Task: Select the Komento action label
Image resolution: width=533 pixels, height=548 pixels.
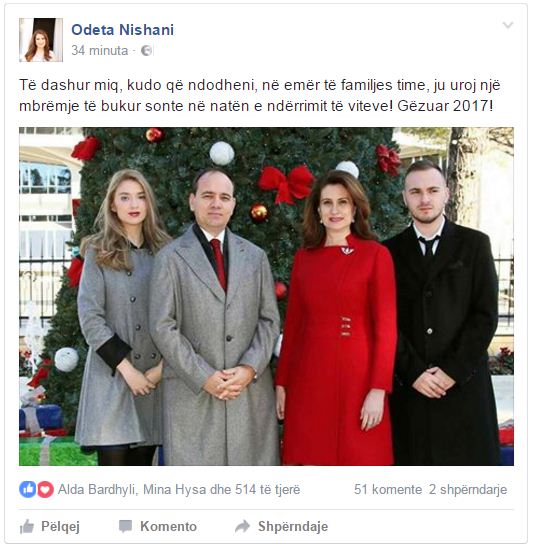Action: 168,526
